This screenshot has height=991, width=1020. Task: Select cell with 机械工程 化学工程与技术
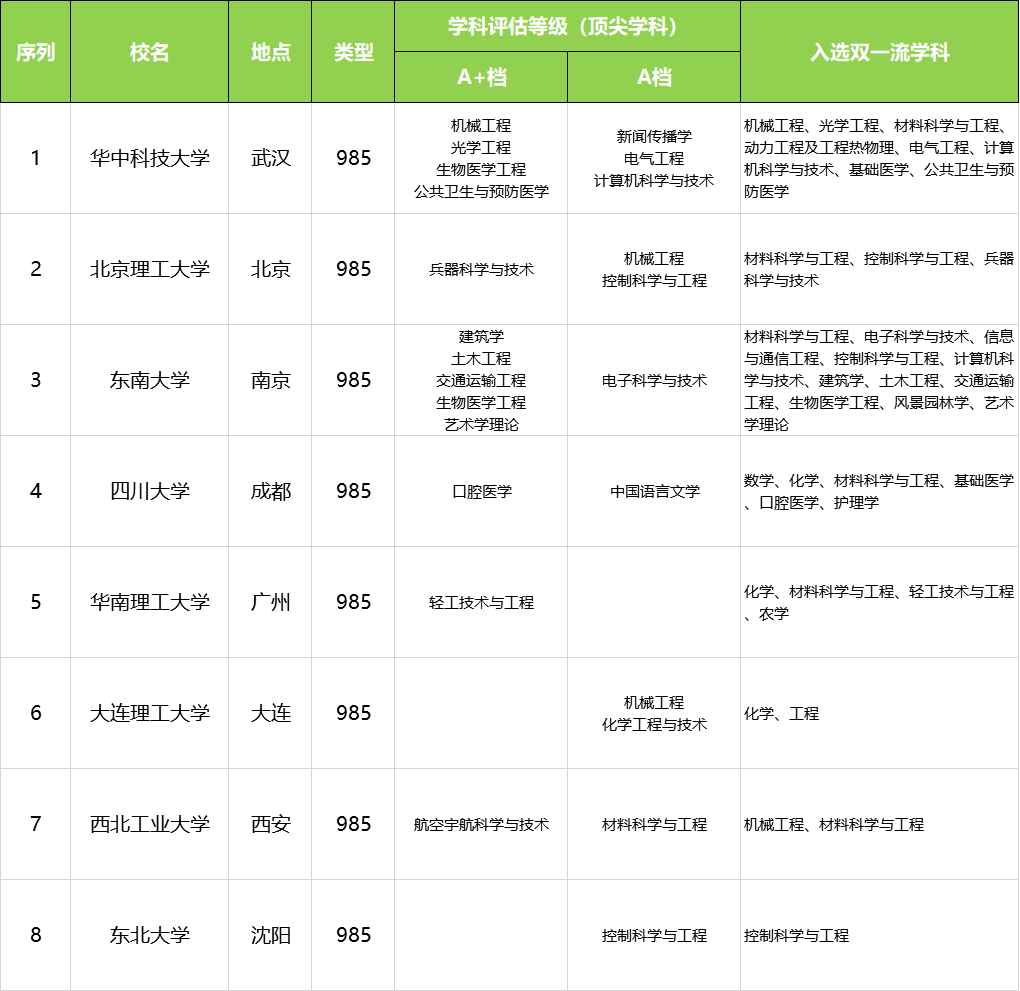click(654, 713)
